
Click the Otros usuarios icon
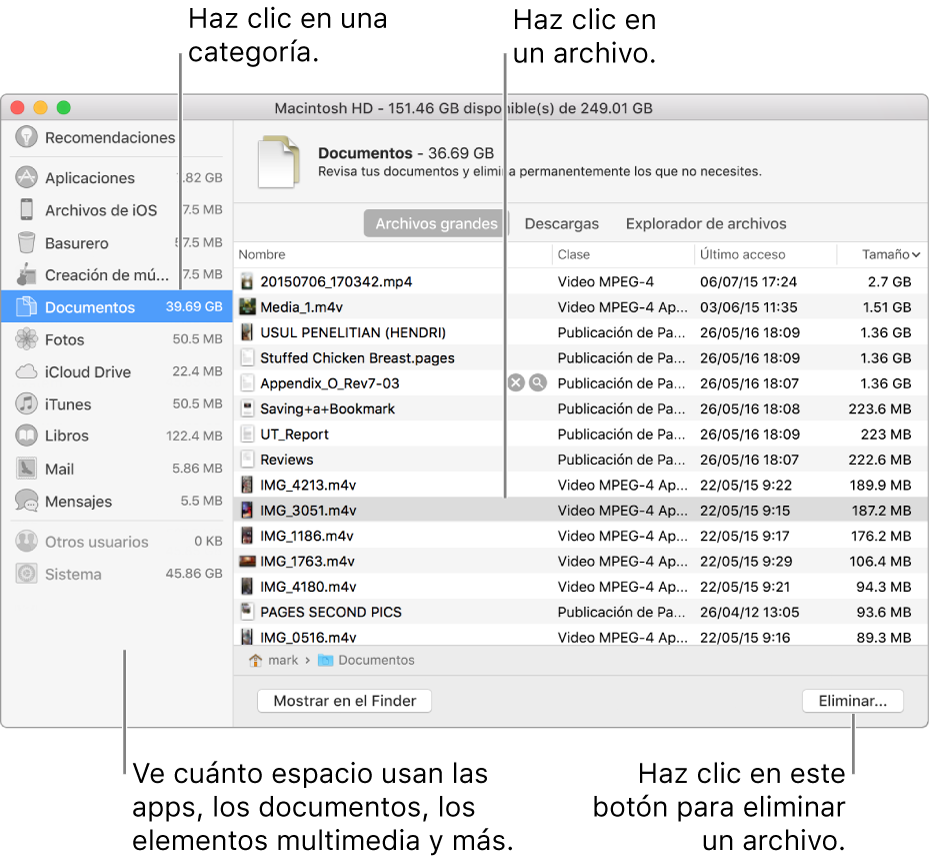pos(26,541)
